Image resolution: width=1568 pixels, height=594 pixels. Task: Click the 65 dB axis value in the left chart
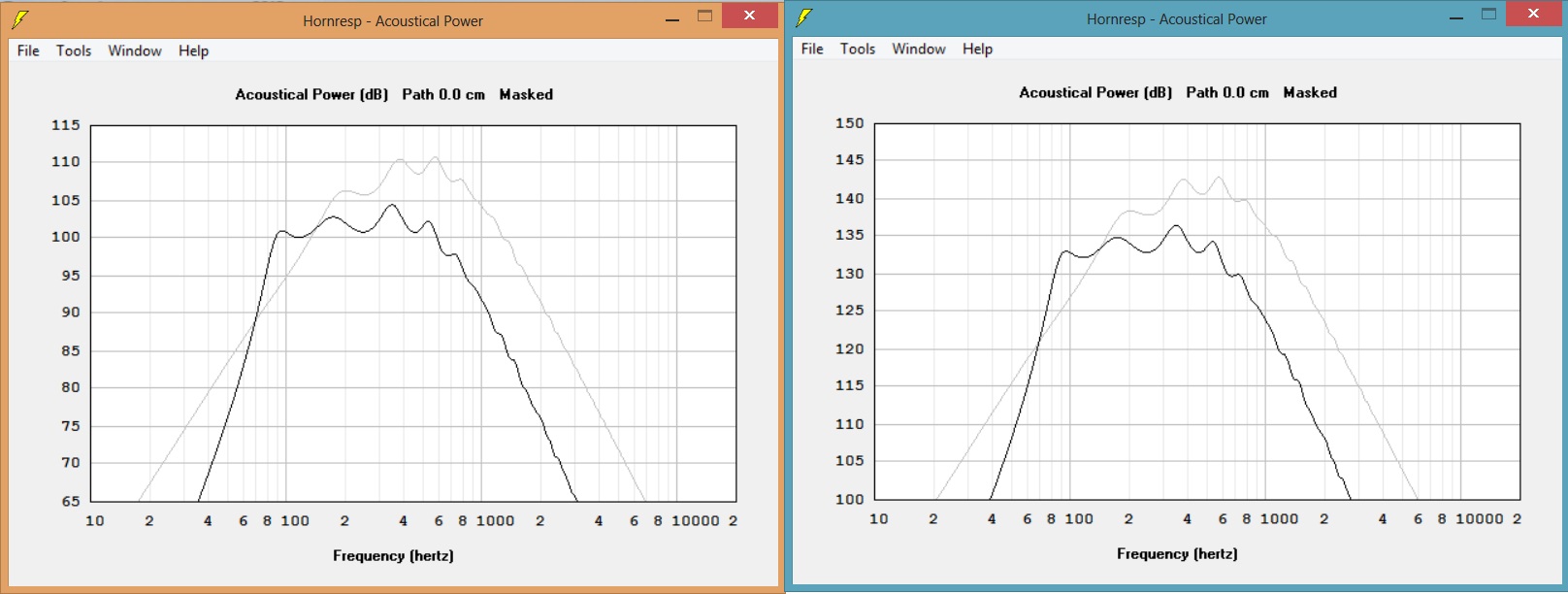71,501
